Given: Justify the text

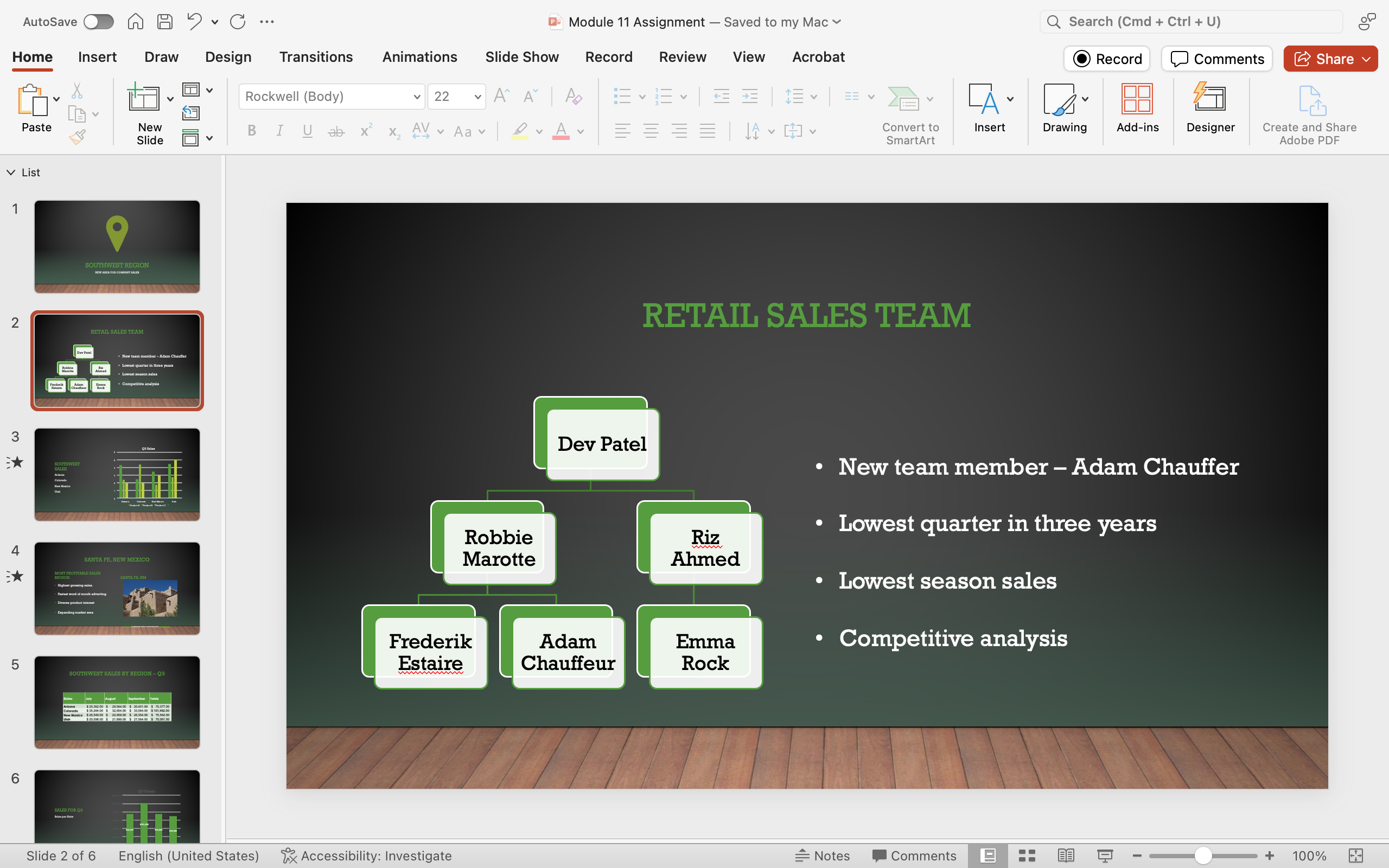Looking at the screenshot, I should (708, 131).
